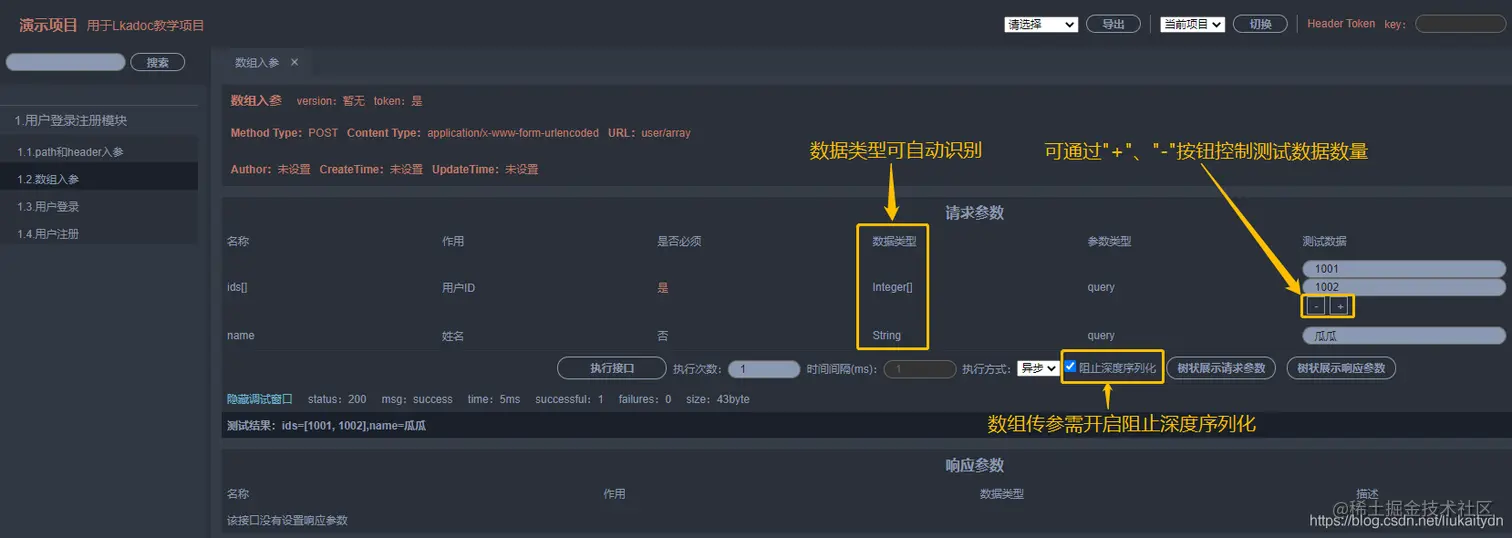
Task: Open 1.3.用户登录 item
Action: coord(99,206)
